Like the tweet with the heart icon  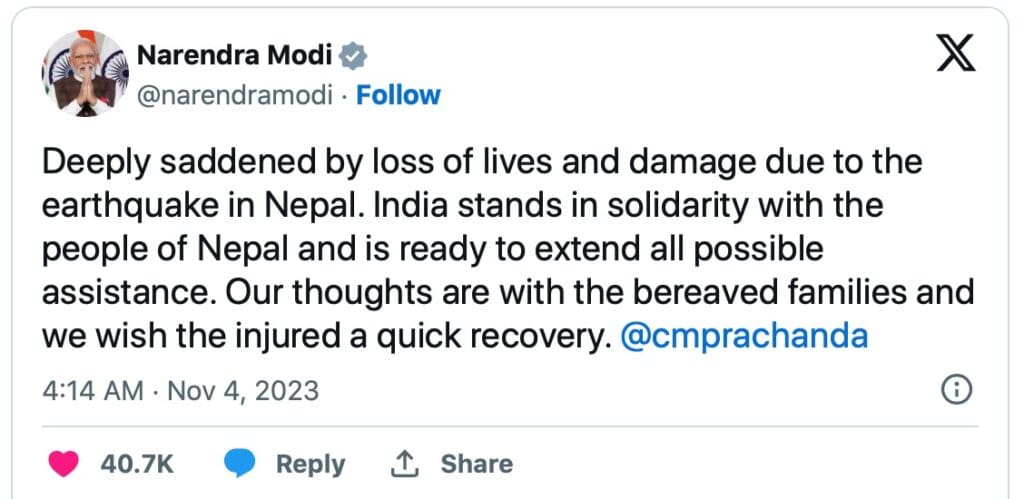(x=63, y=463)
